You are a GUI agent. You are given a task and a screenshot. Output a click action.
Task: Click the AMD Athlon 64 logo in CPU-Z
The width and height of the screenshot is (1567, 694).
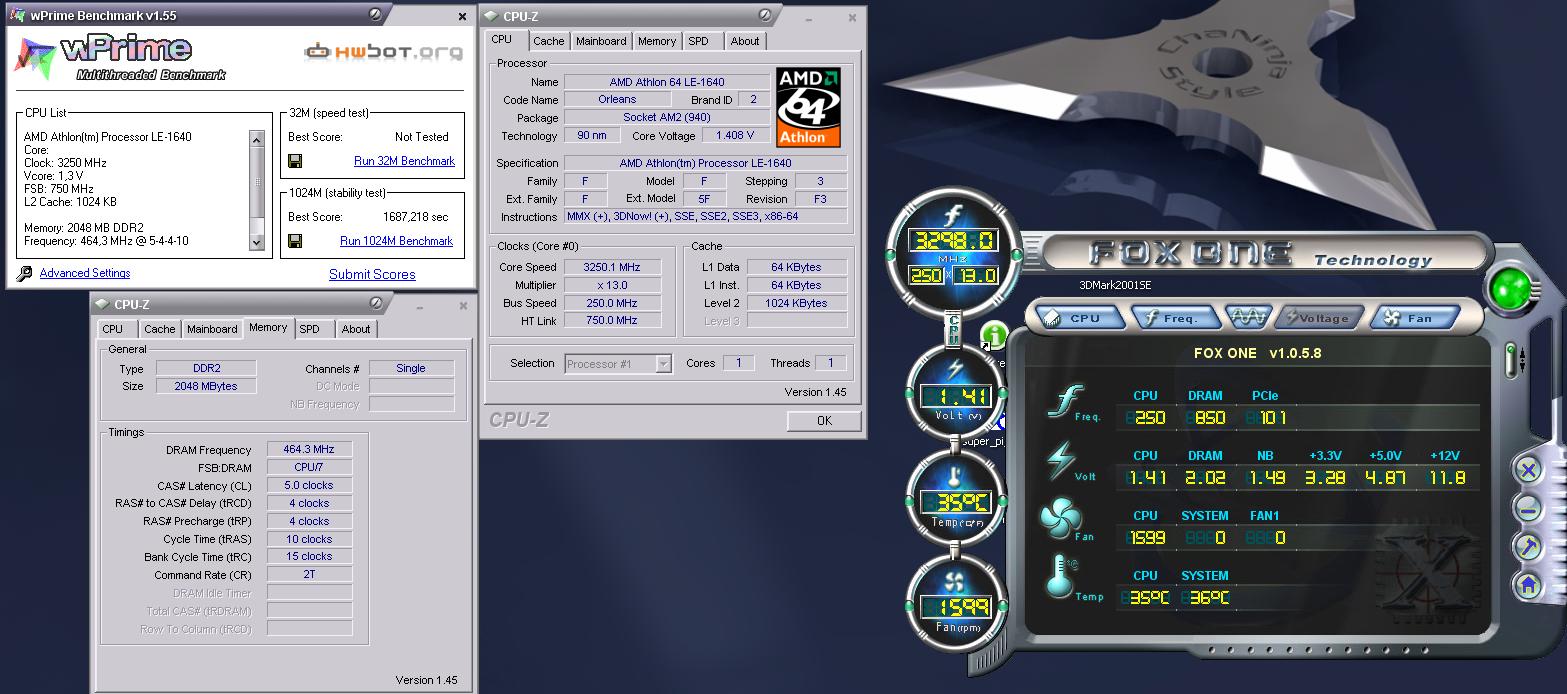[x=808, y=107]
